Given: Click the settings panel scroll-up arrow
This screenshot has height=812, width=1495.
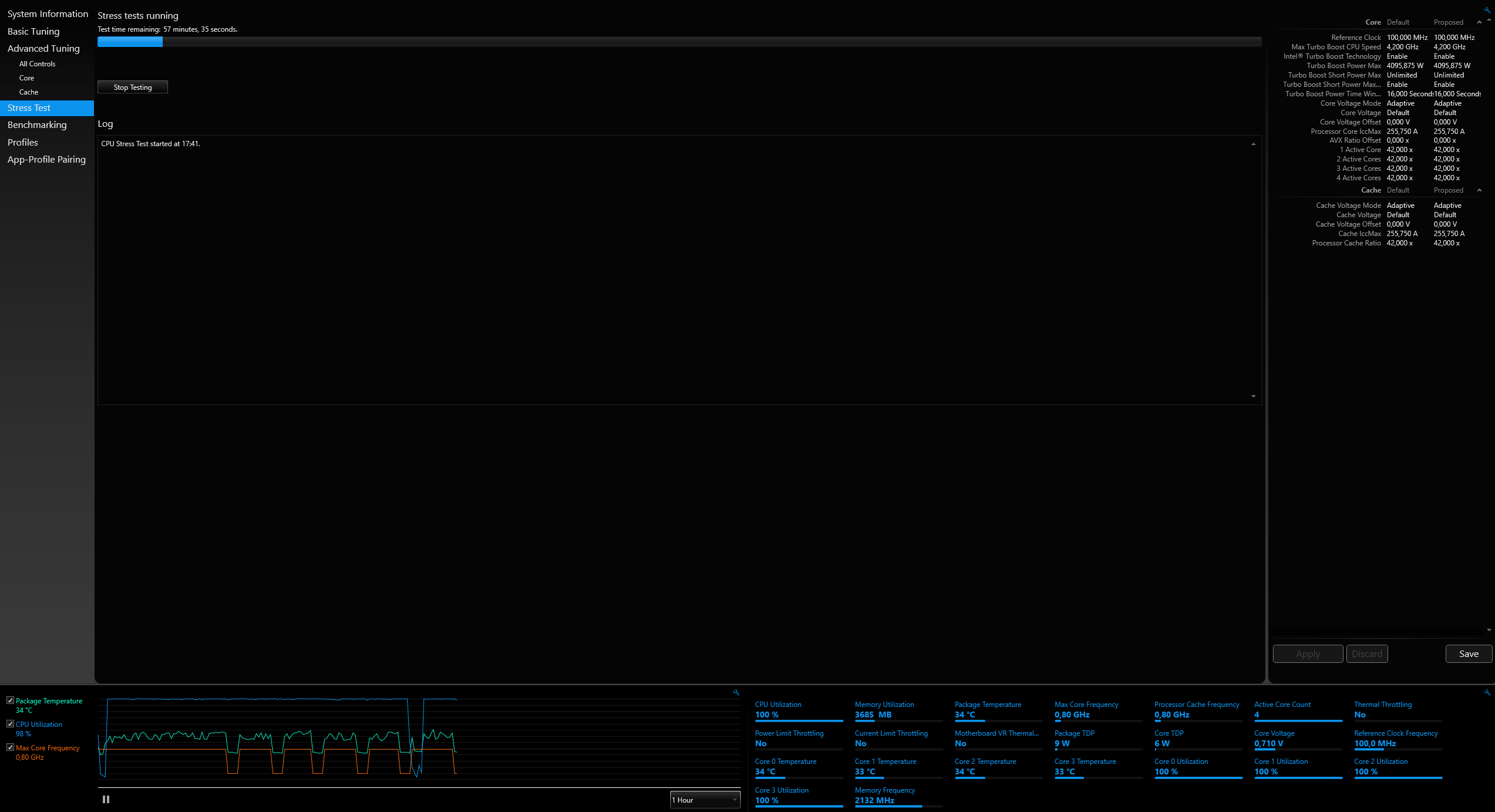Looking at the screenshot, I should point(1489,21).
